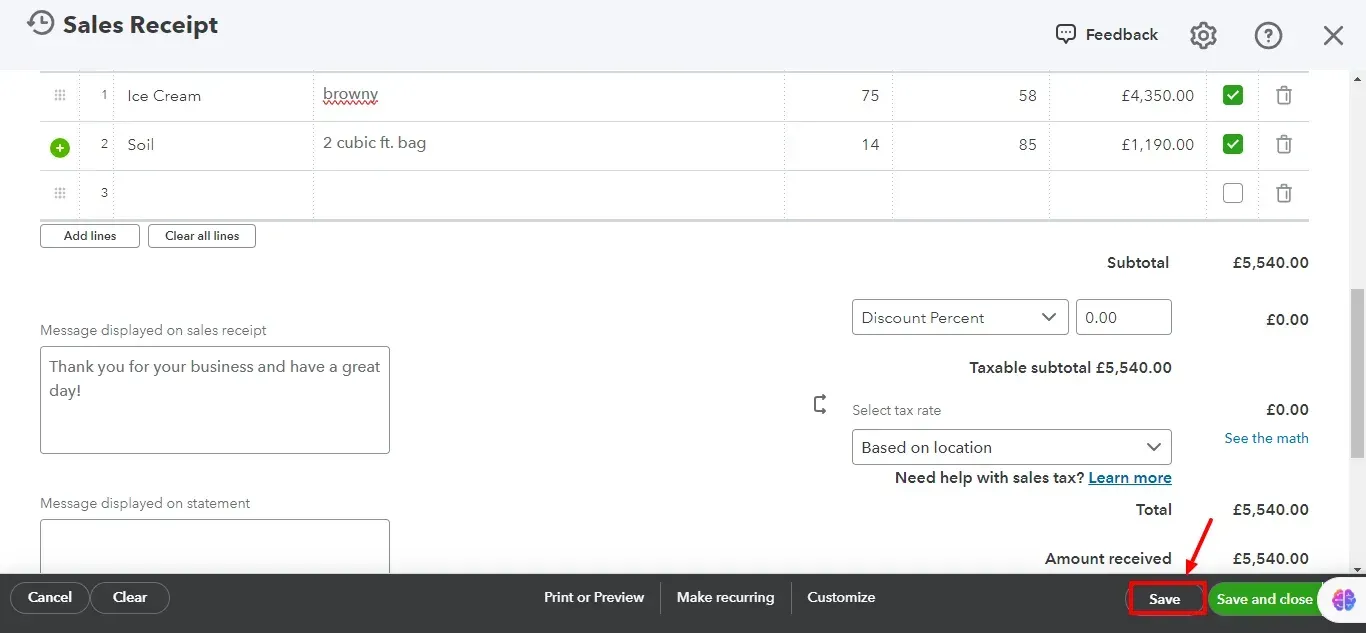Choose Make recurring from the footer
The height and width of the screenshot is (633, 1366).
[x=725, y=597]
